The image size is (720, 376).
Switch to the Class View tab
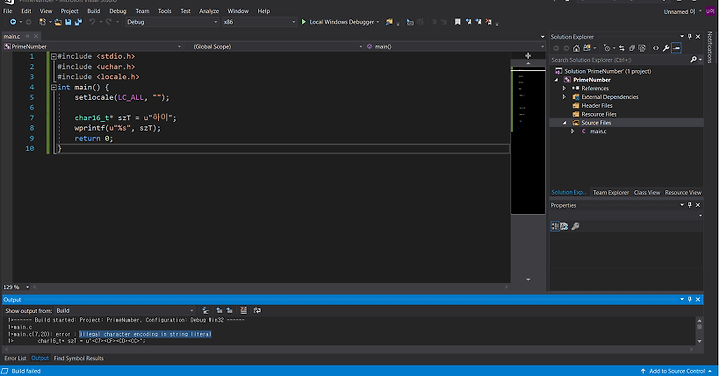(x=647, y=192)
